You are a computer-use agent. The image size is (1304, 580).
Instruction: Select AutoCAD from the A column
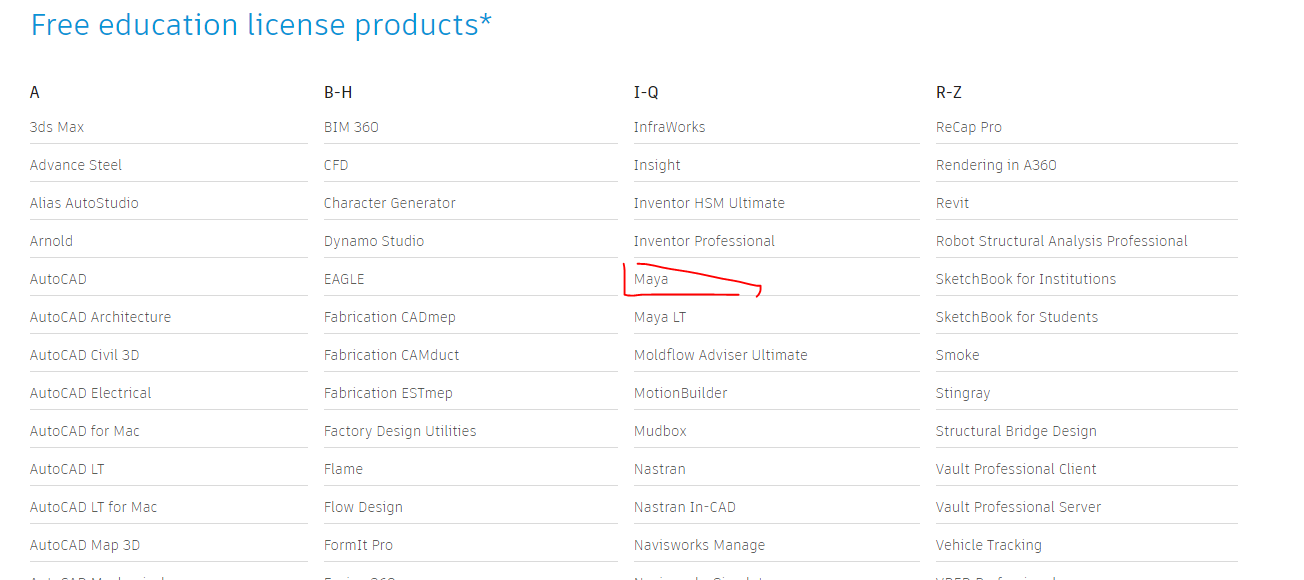pos(58,279)
